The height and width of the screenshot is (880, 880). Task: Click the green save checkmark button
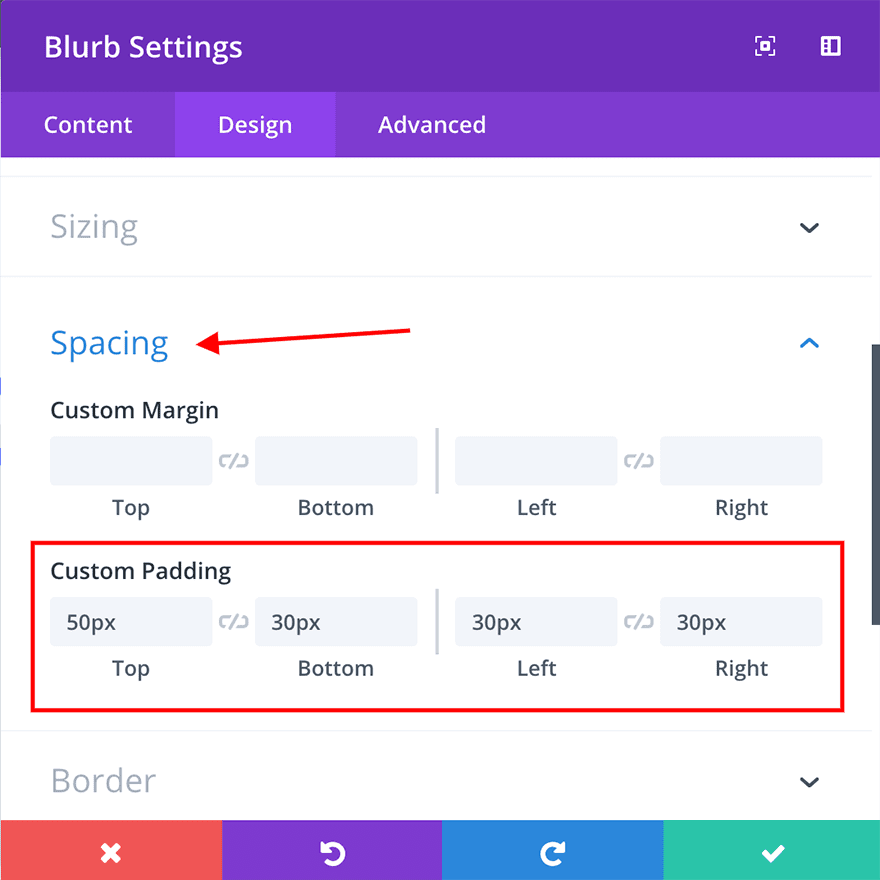772,852
